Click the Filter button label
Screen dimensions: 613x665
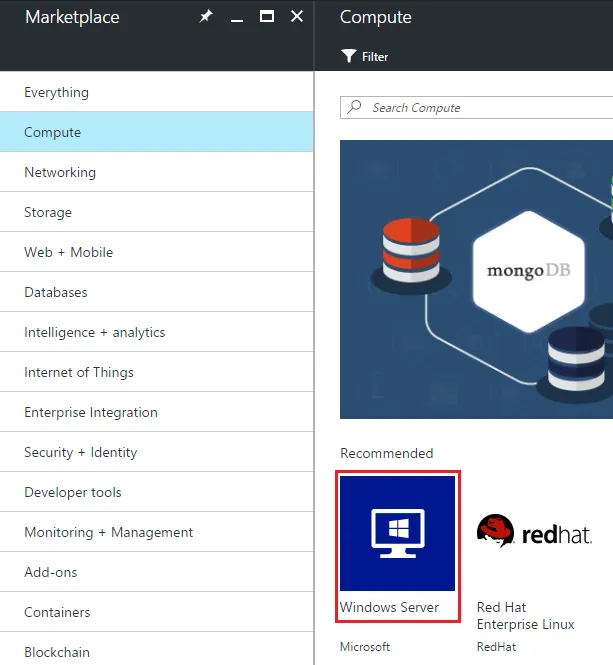pos(375,57)
